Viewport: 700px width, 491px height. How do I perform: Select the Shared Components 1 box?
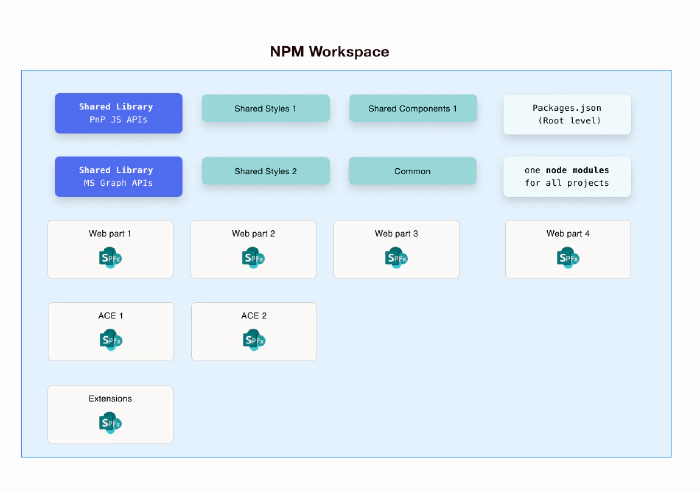(x=412, y=108)
